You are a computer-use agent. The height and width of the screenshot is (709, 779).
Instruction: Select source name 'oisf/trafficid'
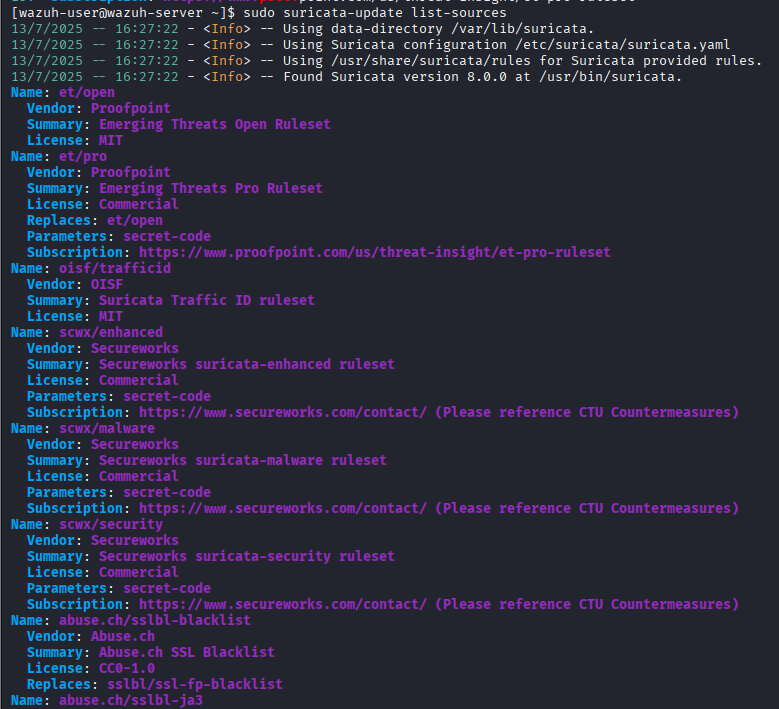click(x=115, y=268)
